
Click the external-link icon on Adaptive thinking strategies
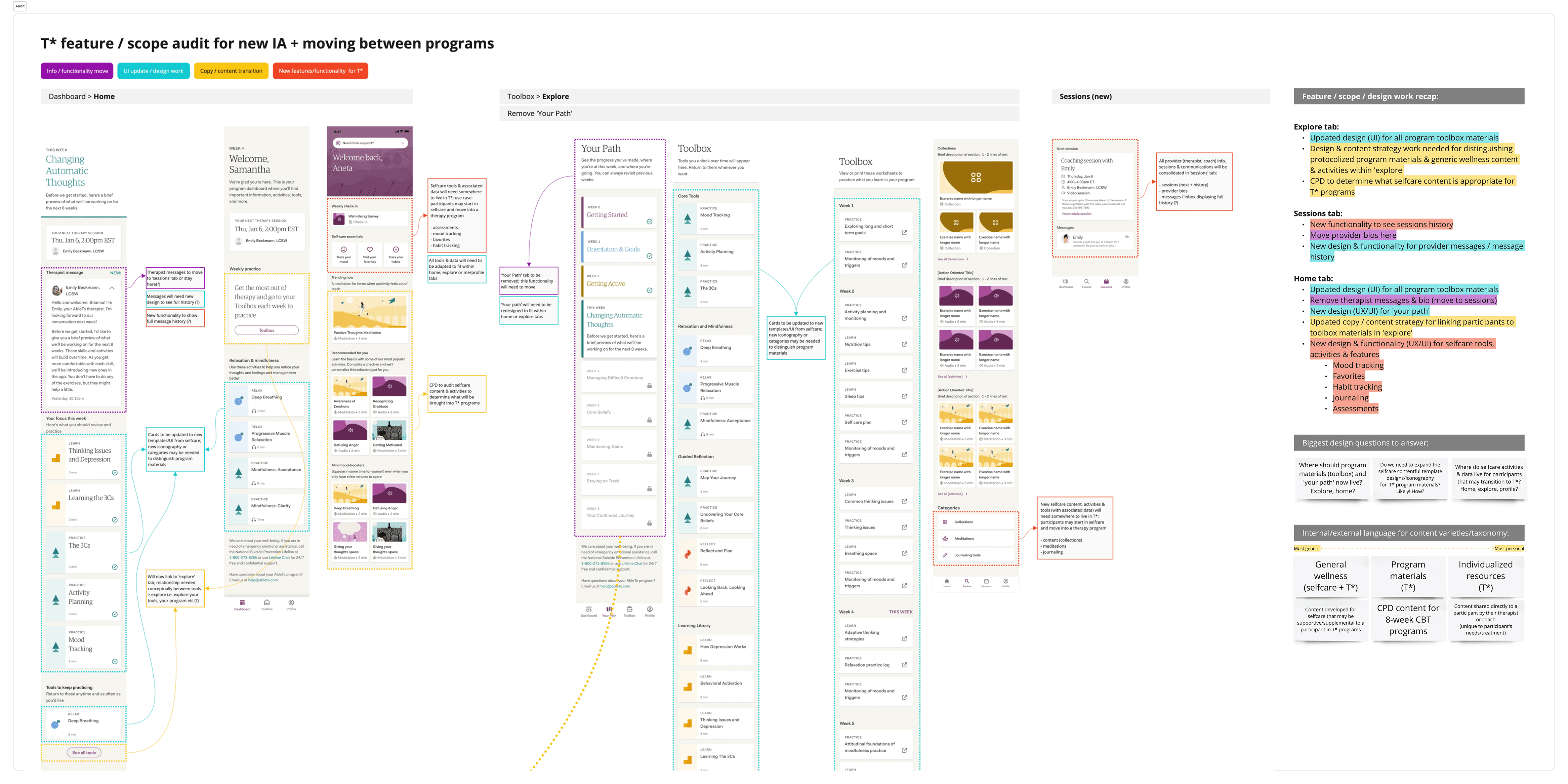tap(904, 638)
